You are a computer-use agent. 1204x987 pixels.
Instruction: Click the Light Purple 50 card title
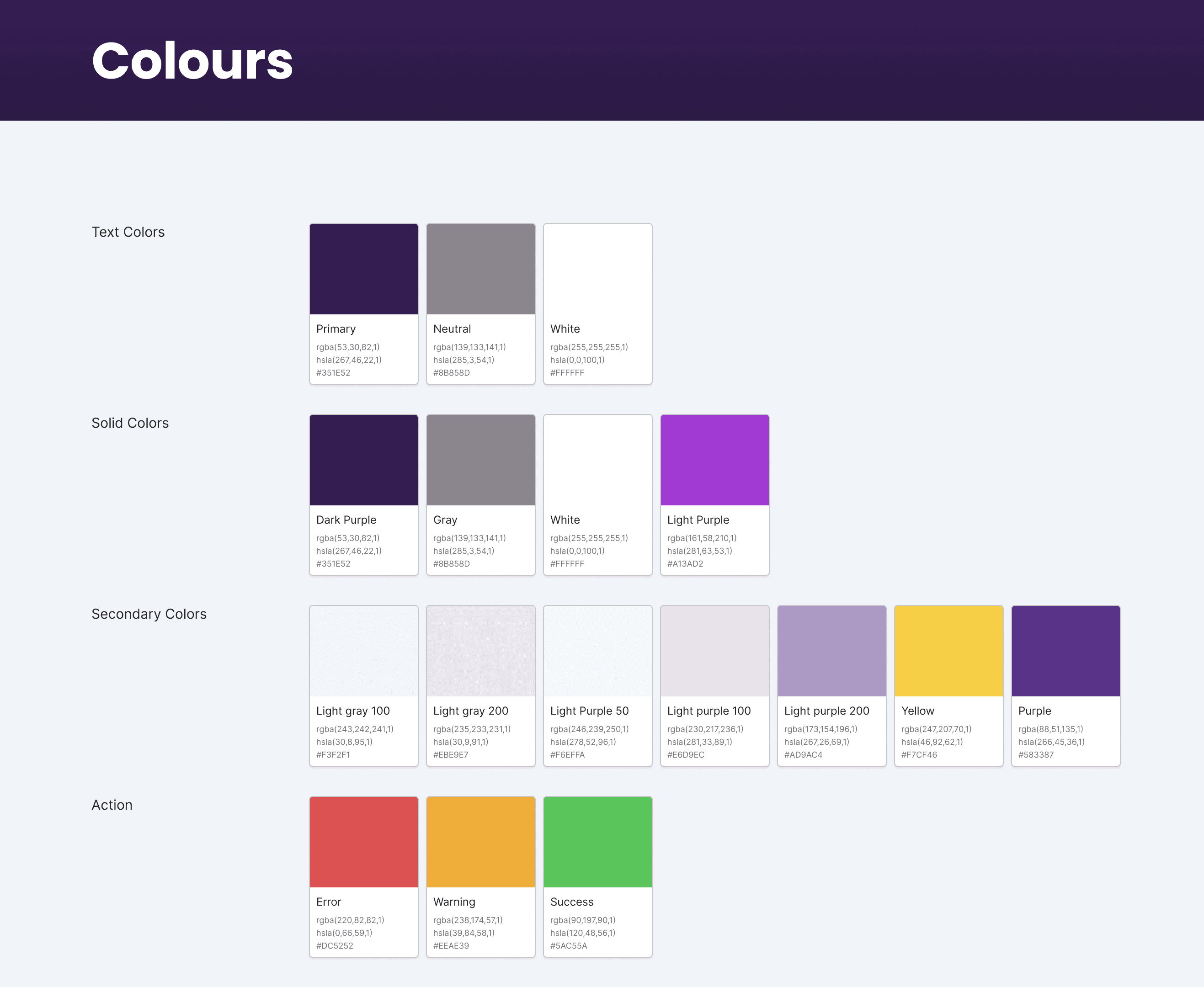coord(589,711)
